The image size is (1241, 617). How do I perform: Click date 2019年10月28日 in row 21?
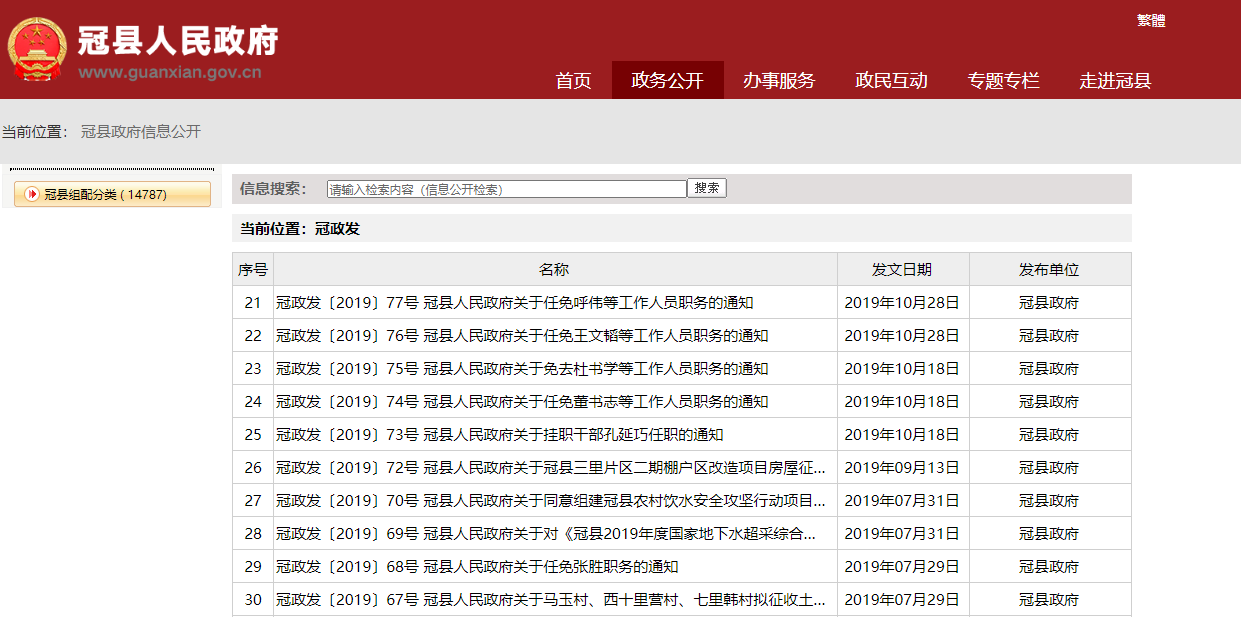[902, 302]
